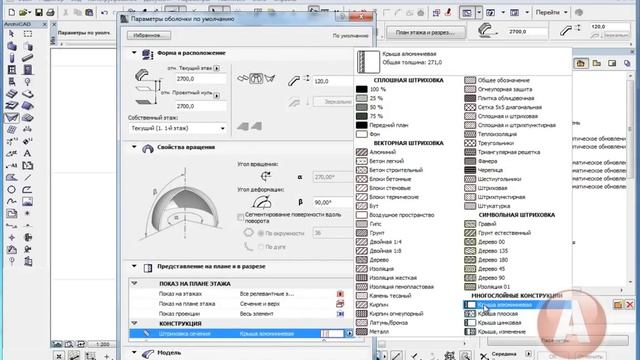640x360 pixels.
Task: Click the shell thickness field 120,0 in dialog
Action: pos(333,81)
